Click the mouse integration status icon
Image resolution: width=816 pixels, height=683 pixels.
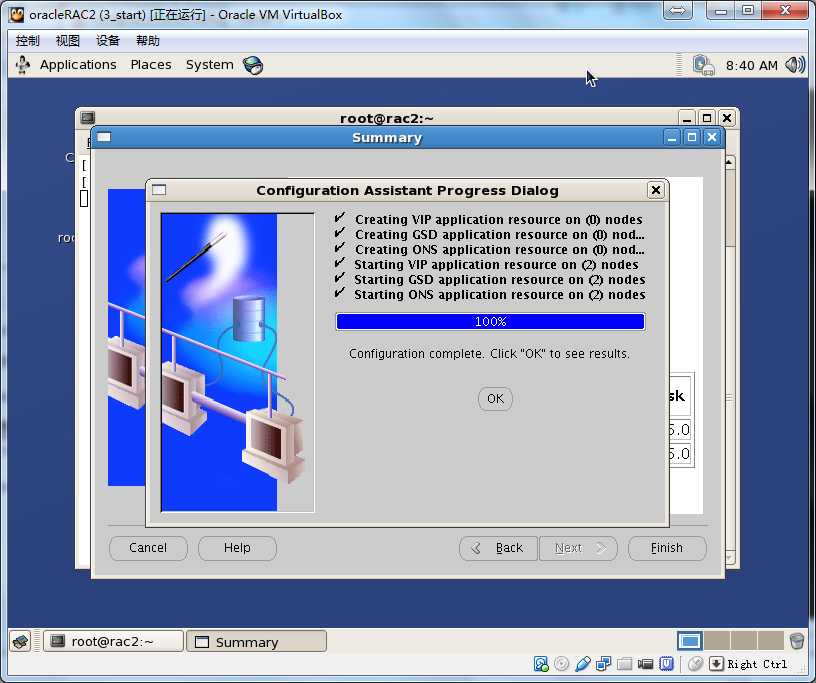[696, 664]
